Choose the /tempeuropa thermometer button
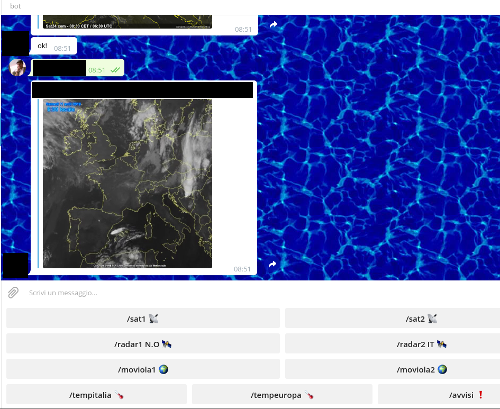This screenshot has height=409, width=500. point(282,395)
